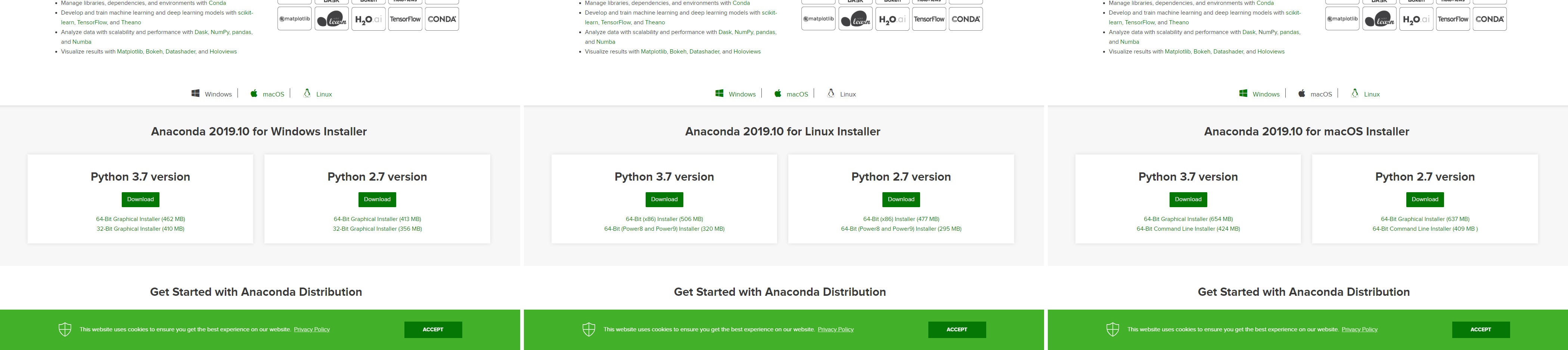Click the cookie shield icon in the Linux installer panel
This screenshot has width=1568, height=350.
(589, 329)
